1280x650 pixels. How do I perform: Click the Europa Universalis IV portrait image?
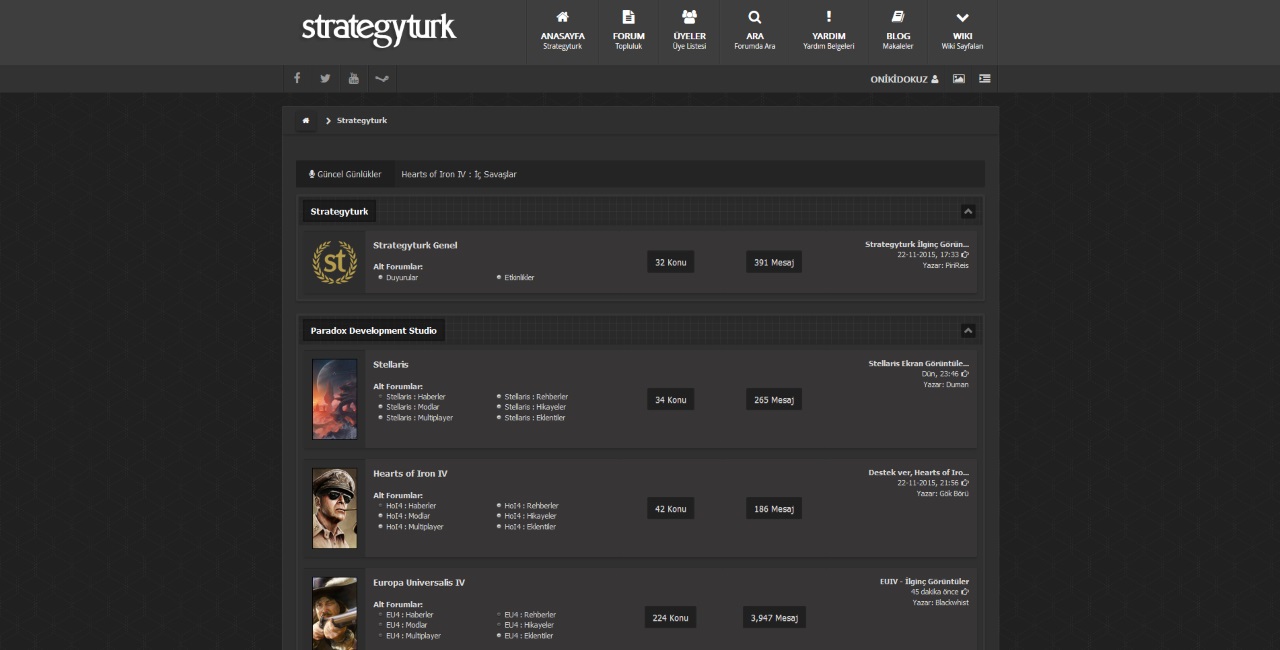click(x=334, y=613)
